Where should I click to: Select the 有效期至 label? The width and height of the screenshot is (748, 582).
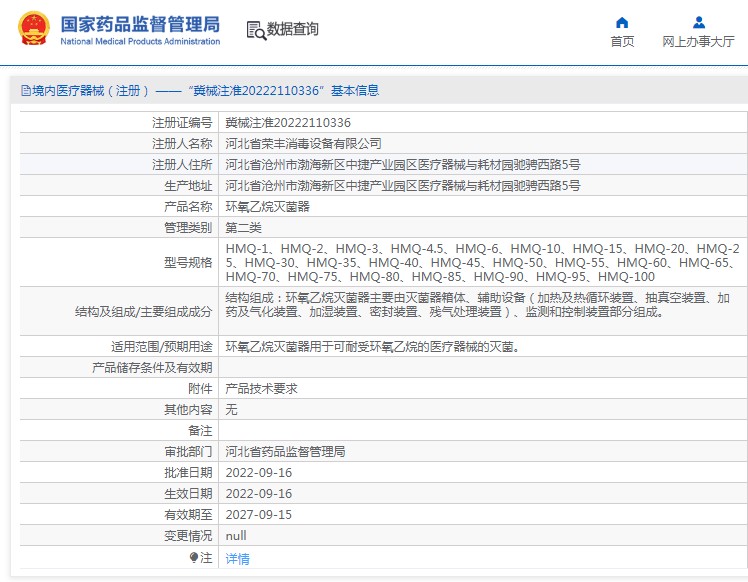(188, 515)
